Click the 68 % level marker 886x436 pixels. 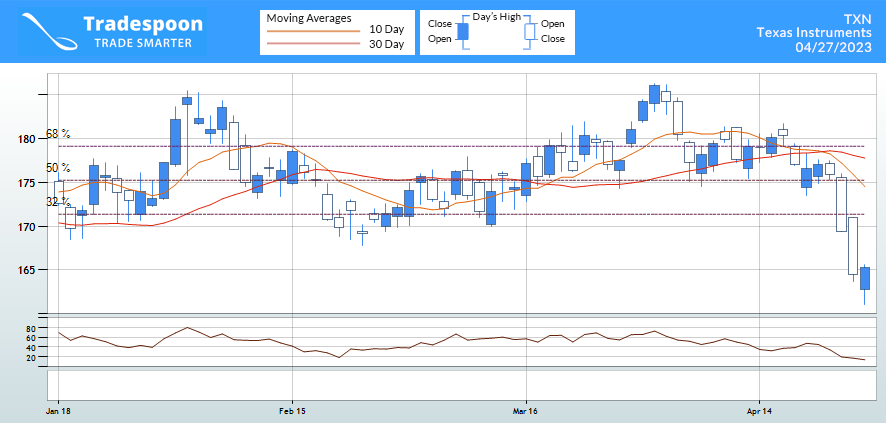tap(58, 134)
